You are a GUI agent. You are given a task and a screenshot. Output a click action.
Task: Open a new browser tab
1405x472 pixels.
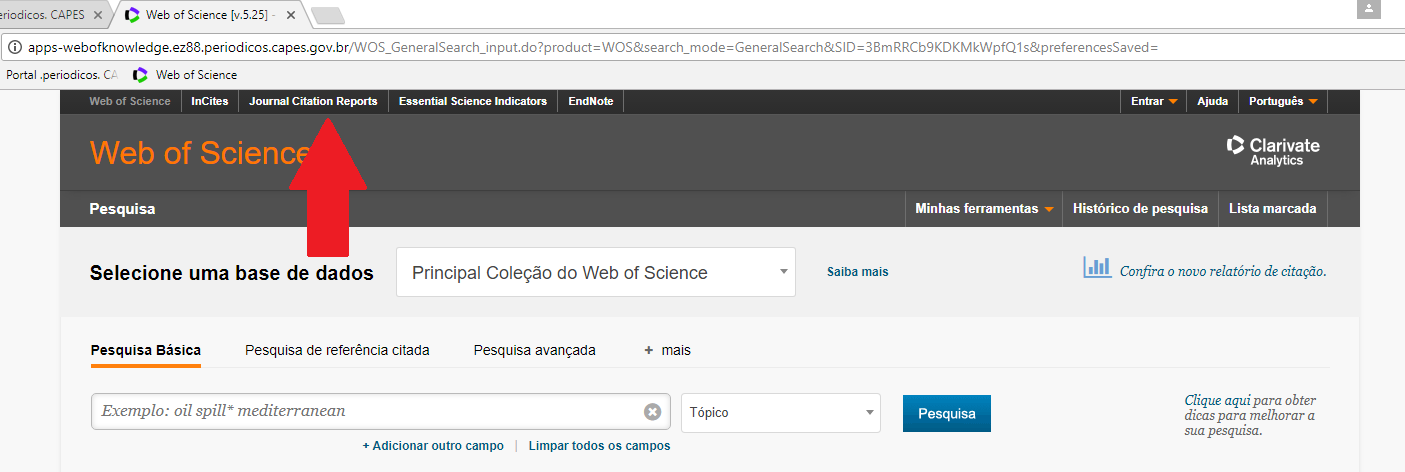pos(328,15)
